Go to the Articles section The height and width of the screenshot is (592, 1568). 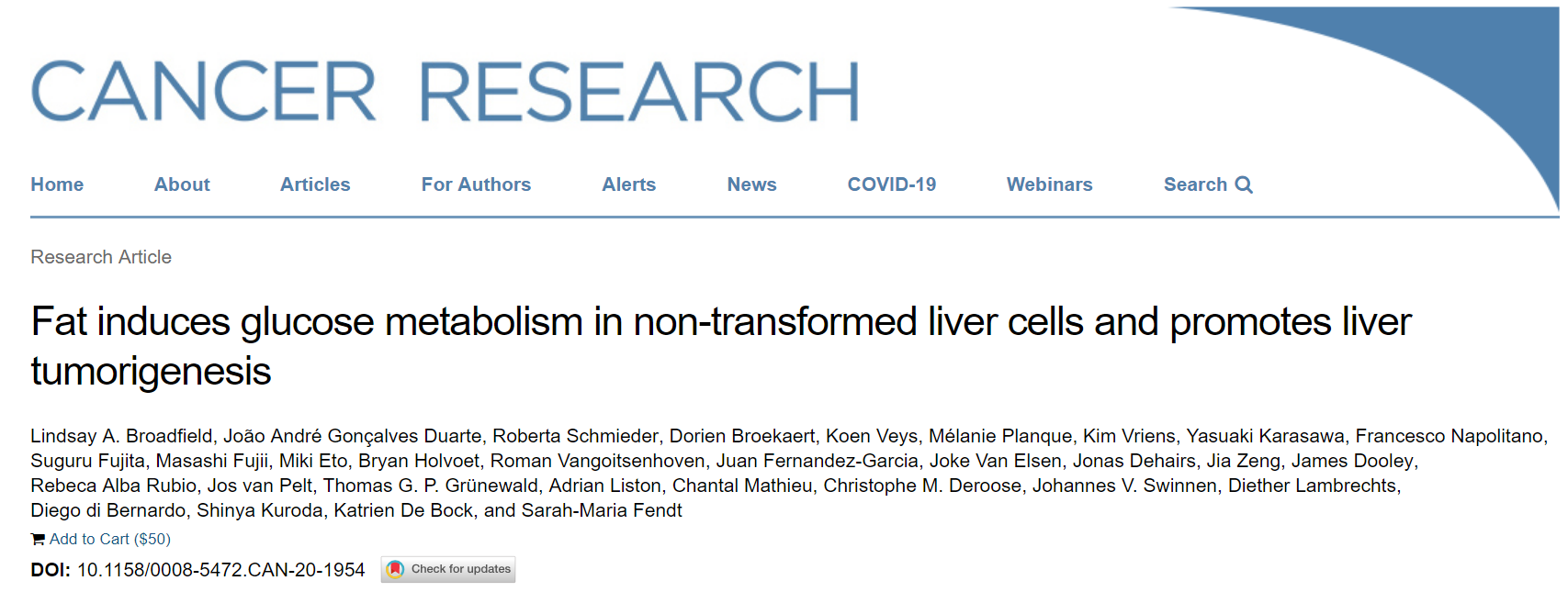(x=315, y=184)
